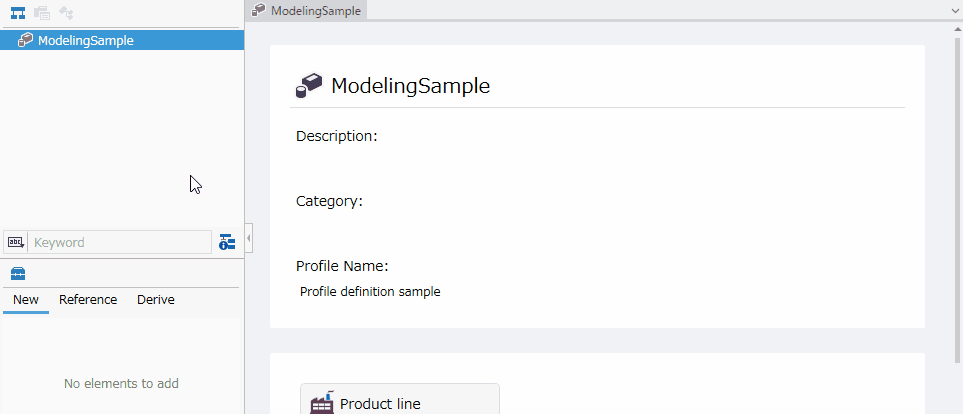Switch to the Reference tab
963x414 pixels.
88,300
